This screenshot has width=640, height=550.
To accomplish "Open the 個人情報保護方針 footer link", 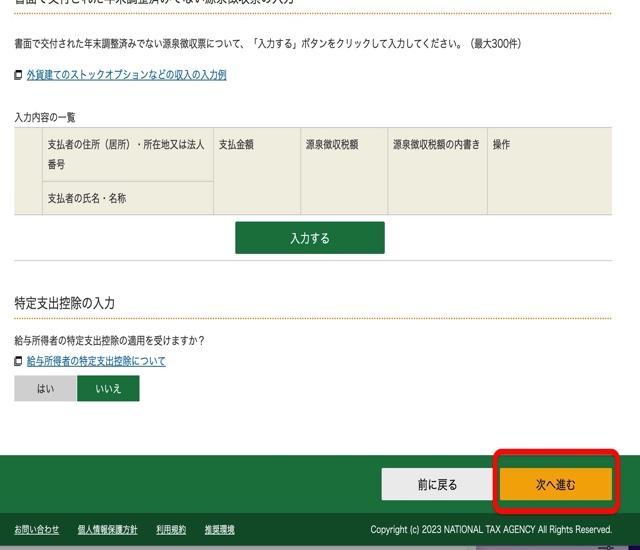I will (x=107, y=529).
